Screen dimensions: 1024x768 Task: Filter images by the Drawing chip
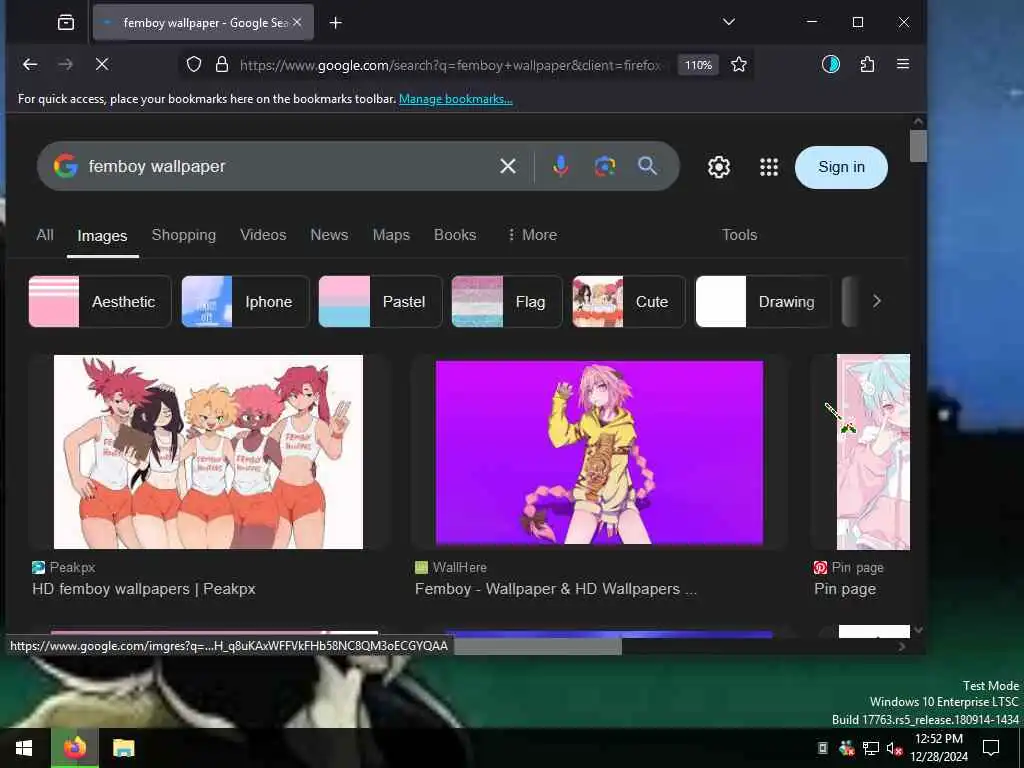(763, 302)
